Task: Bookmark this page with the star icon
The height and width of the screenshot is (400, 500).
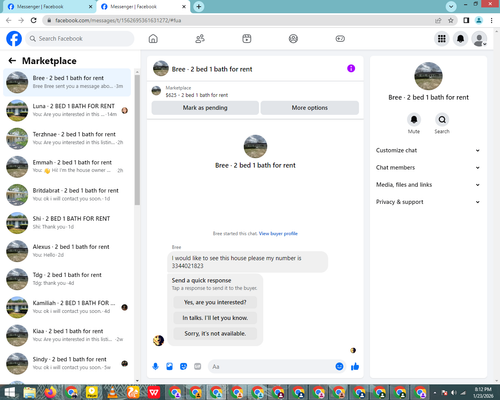Action: (x=451, y=20)
